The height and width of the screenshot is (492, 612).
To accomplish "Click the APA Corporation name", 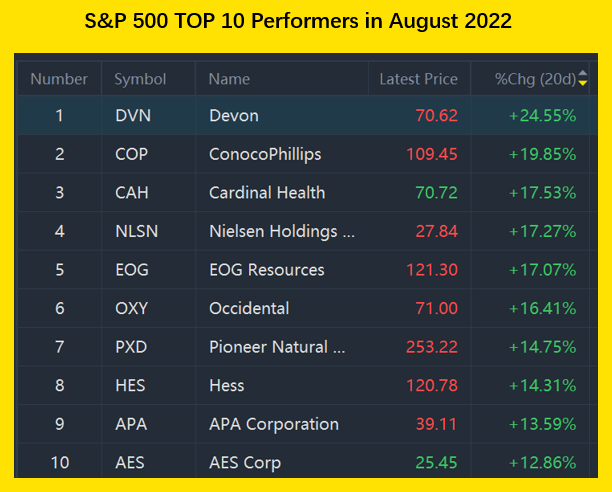I will tap(273, 424).
